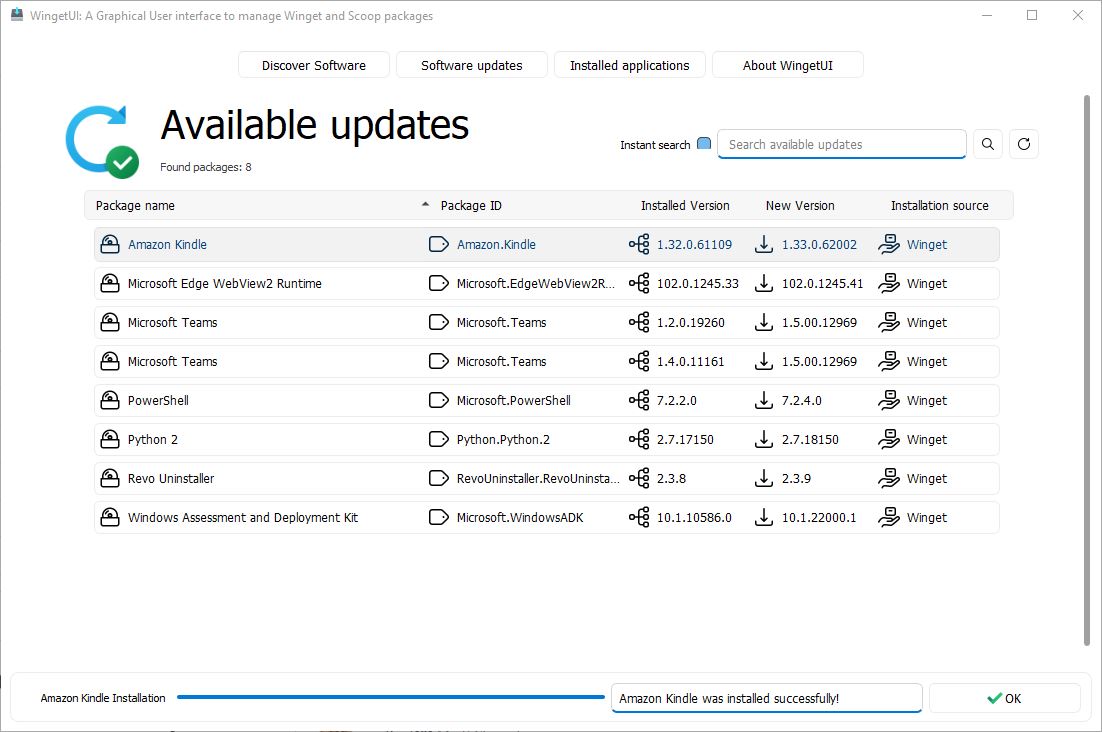Sort by Installed Version column header
Viewport: 1102px width, 732px height.
click(685, 206)
